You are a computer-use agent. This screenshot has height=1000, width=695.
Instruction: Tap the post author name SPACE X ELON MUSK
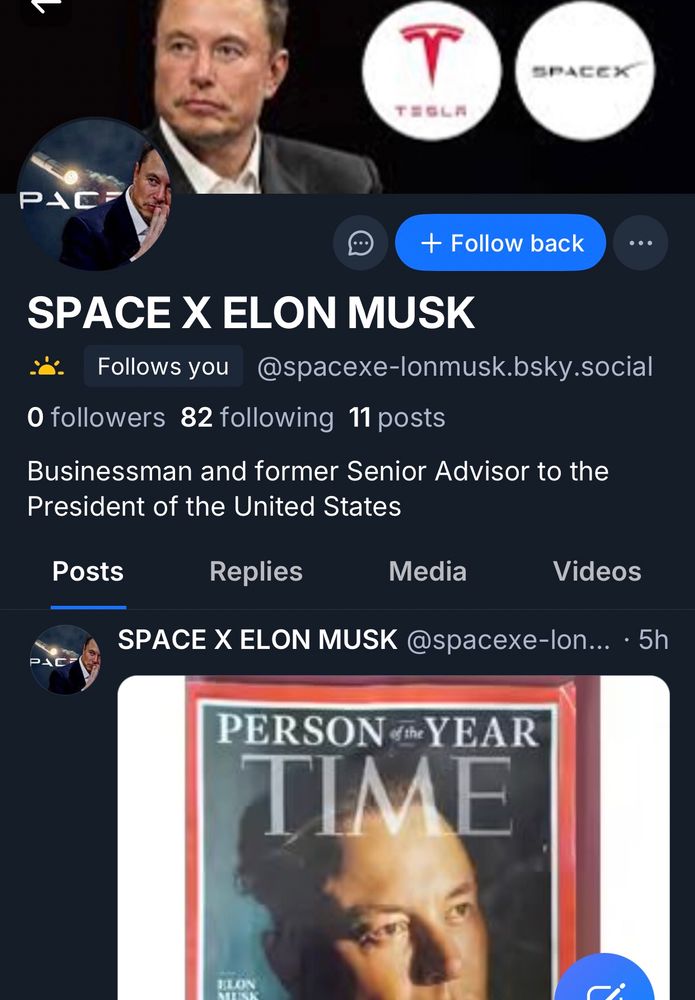coord(257,640)
